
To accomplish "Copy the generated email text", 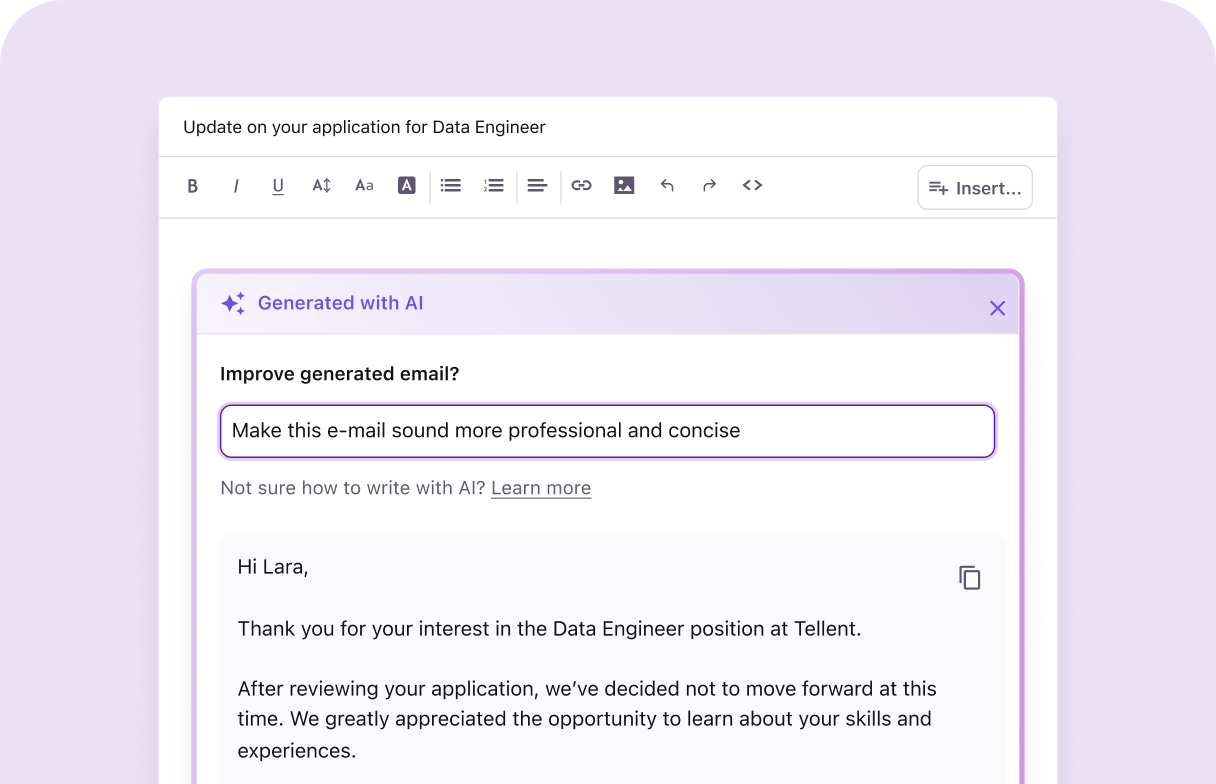I will [969, 577].
